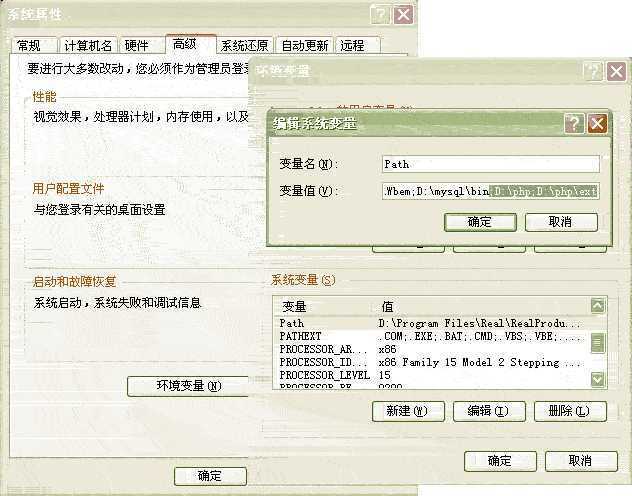
Task: Click 新建 under the system variables list
Action: coord(408,411)
